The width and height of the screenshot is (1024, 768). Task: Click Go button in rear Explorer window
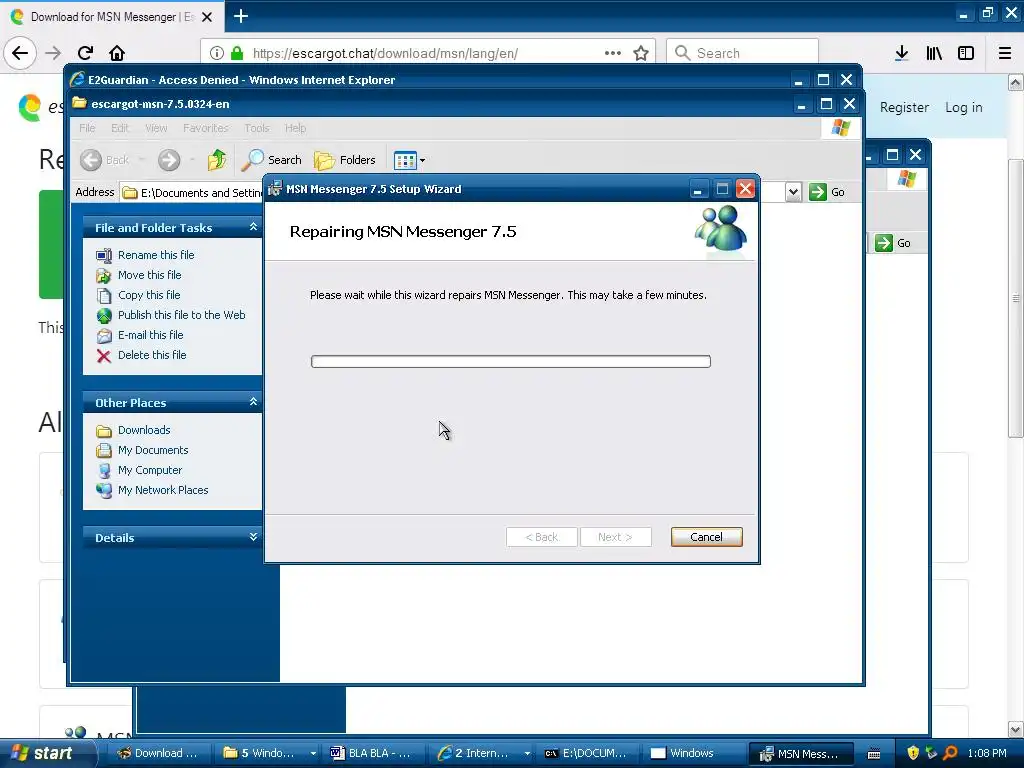[893, 243]
